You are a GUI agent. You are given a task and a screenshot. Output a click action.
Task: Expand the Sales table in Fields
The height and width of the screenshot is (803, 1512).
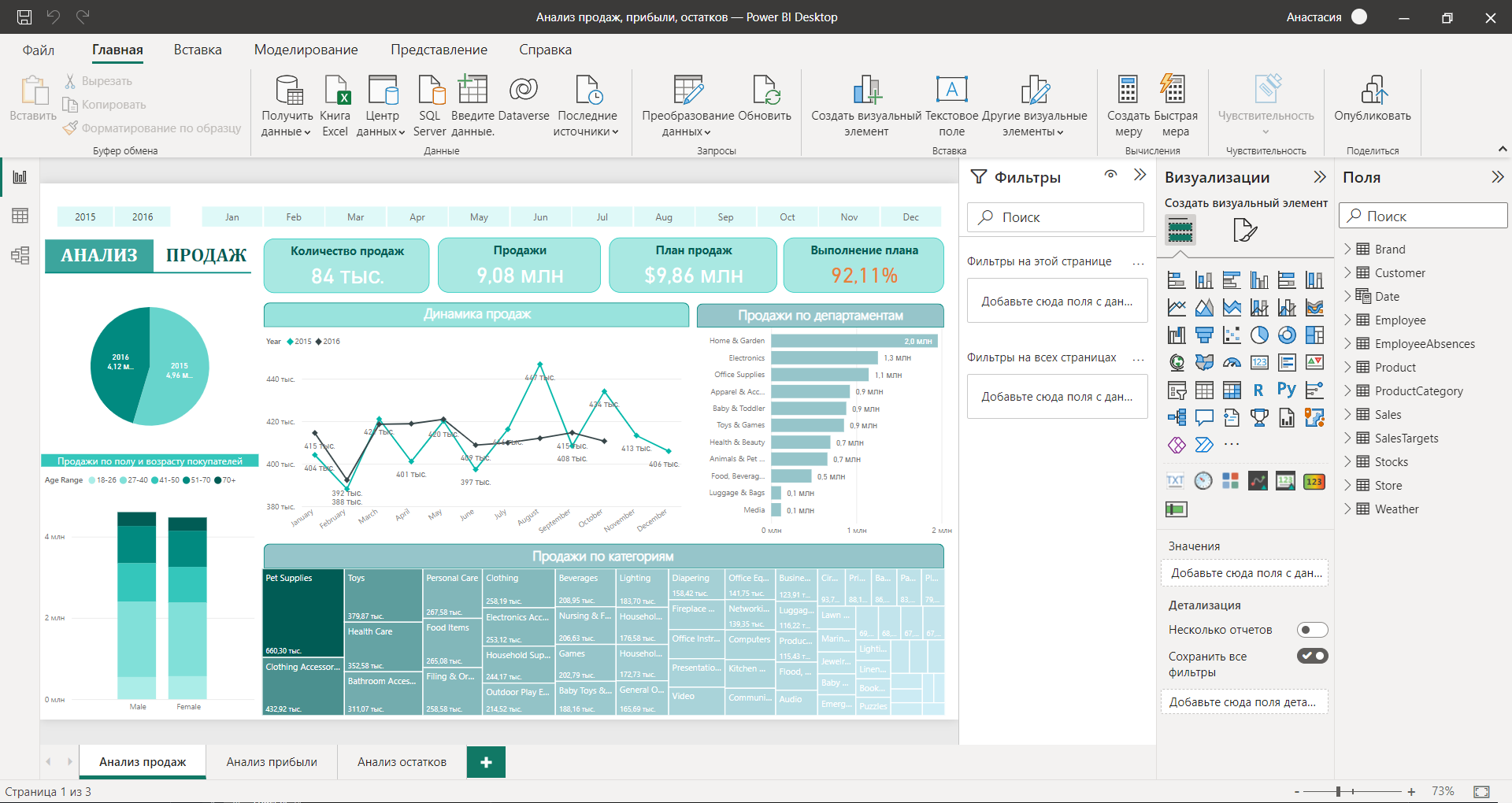pos(1347,414)
